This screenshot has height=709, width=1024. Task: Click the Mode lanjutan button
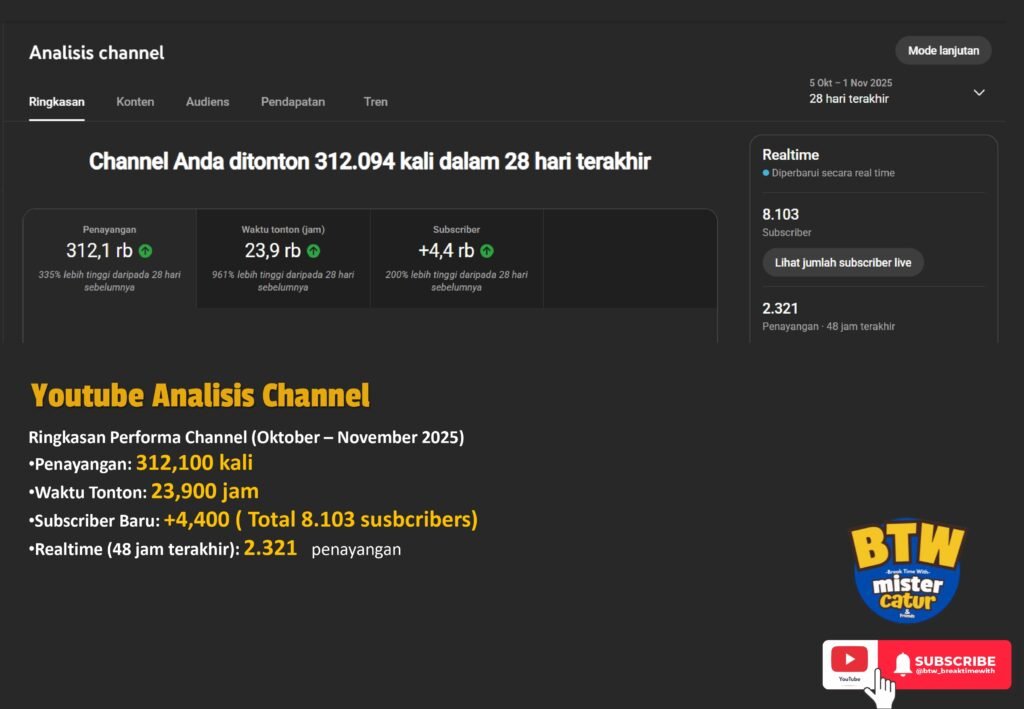(x=943, y=51)
